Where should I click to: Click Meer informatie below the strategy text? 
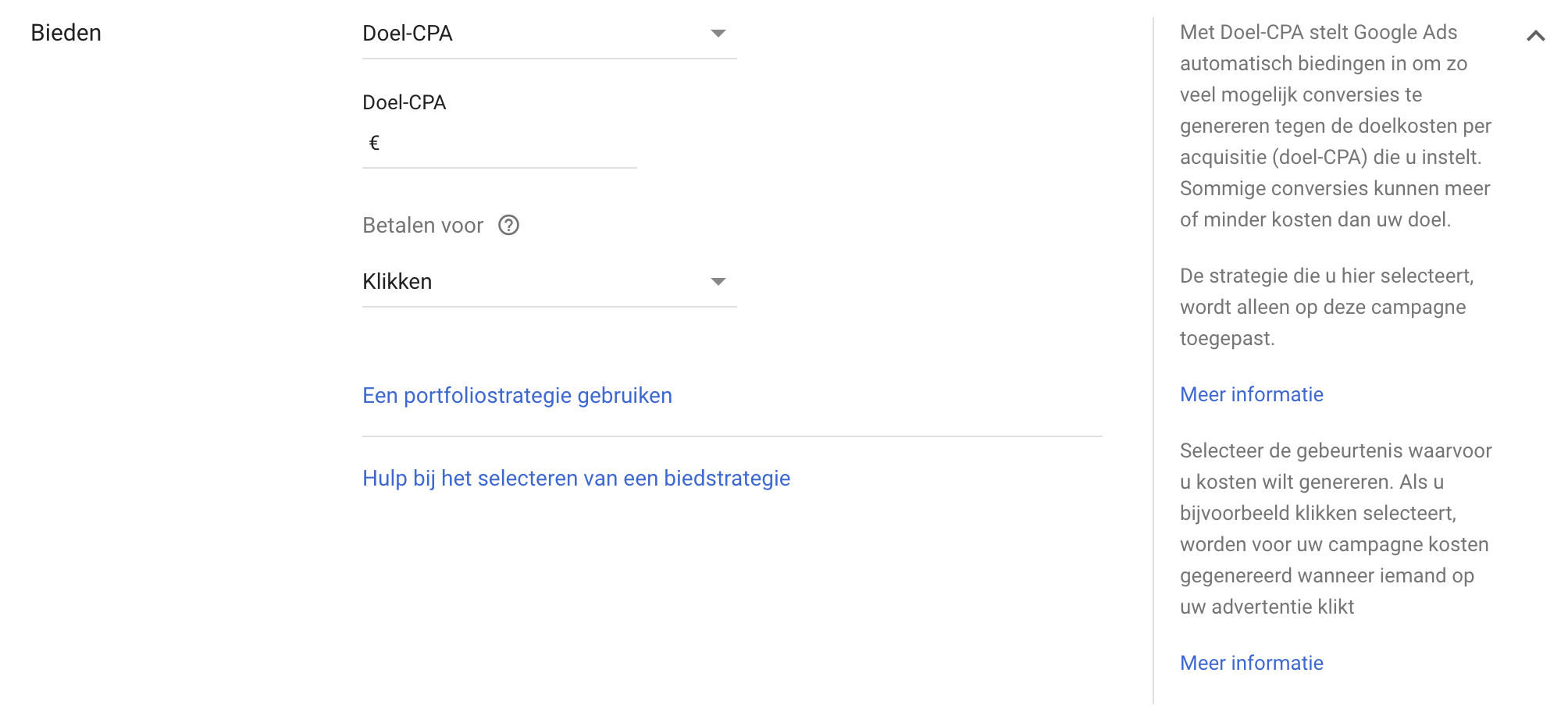(x=1251, y=394)
